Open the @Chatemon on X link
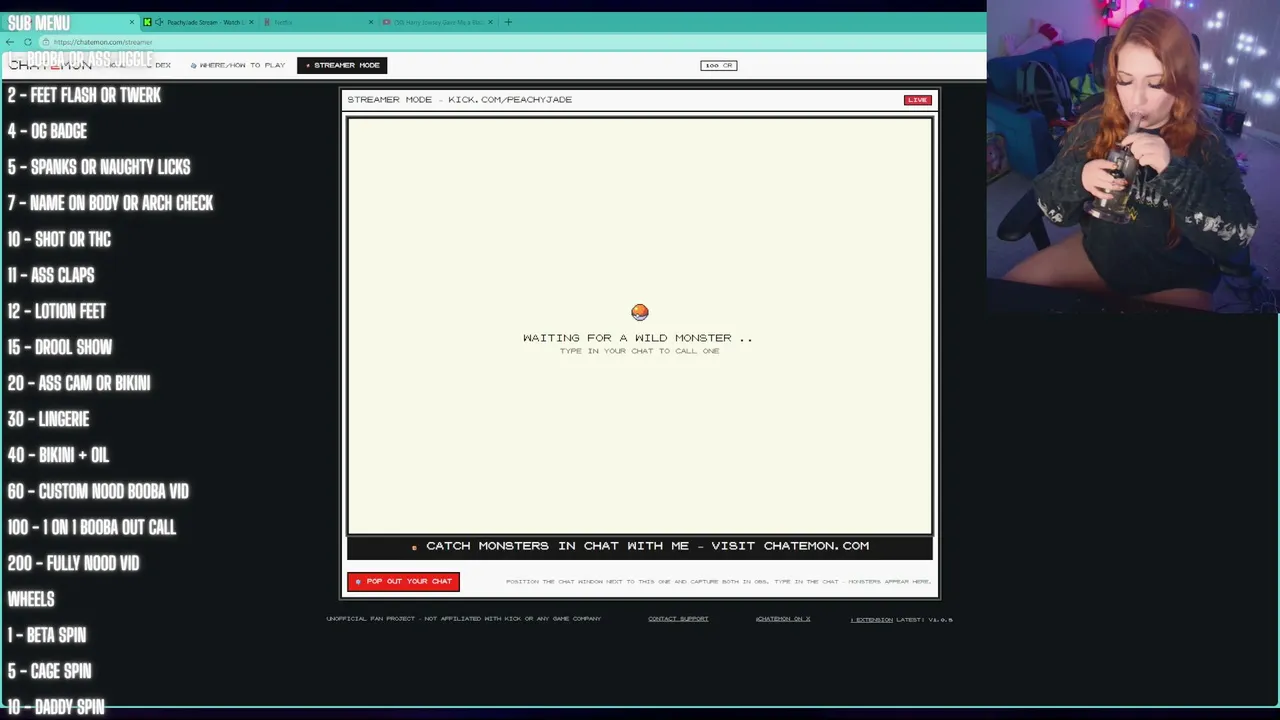The image size is (1280, 720). point(783,619)
